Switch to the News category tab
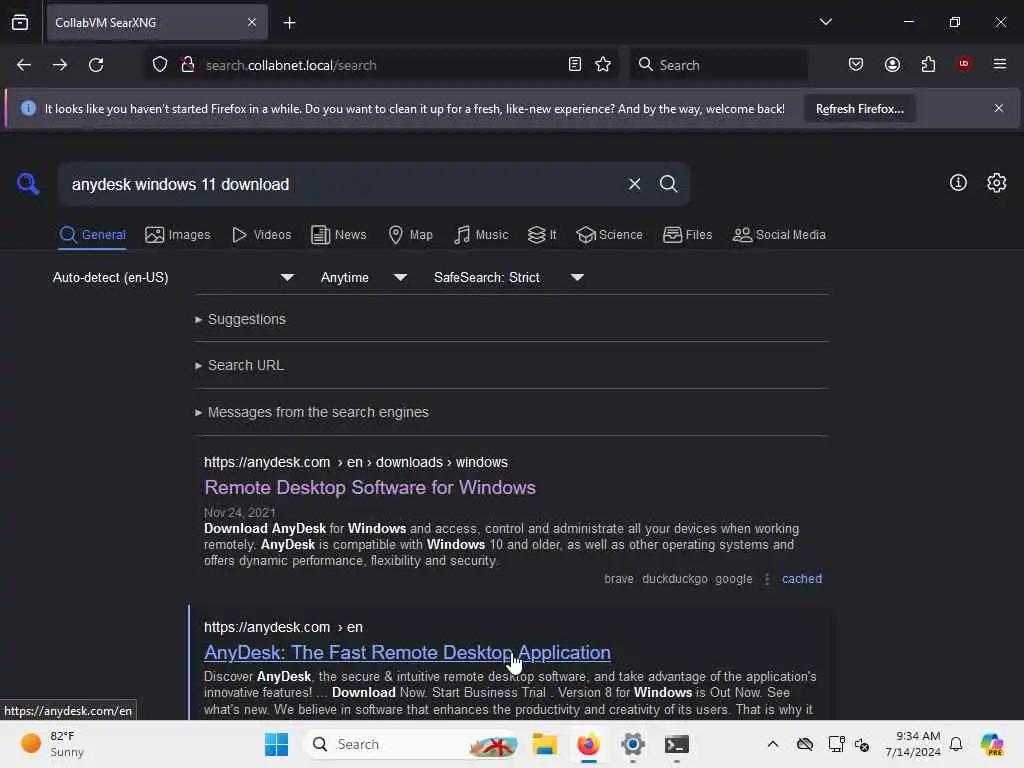The width and height of the screenshot is (1024, 768). pos(339,235)
